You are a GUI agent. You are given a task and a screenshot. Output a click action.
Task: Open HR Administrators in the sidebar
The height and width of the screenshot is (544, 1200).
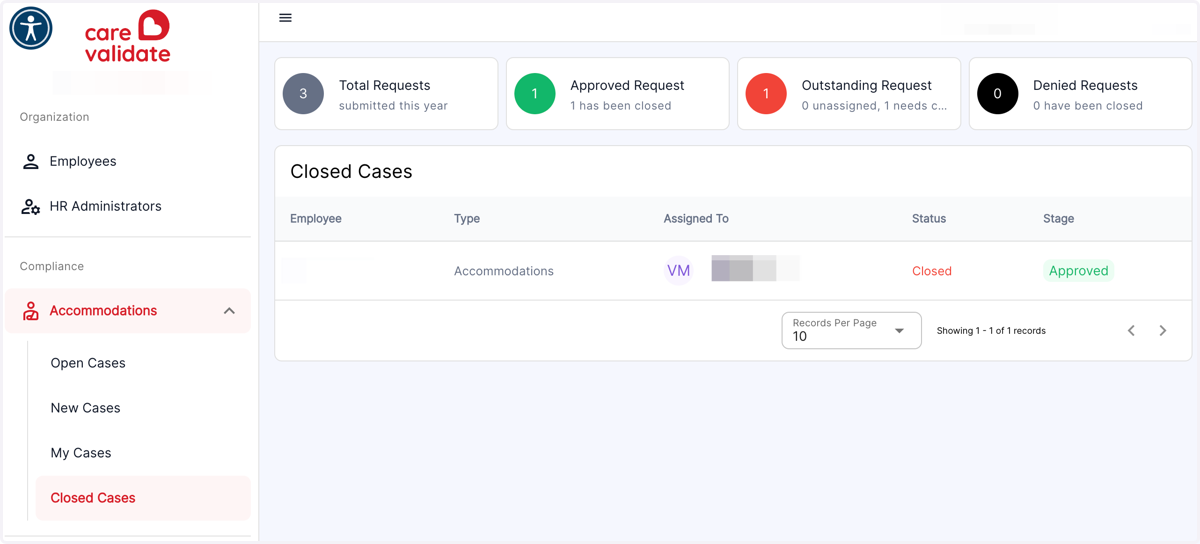click(128, 206)
